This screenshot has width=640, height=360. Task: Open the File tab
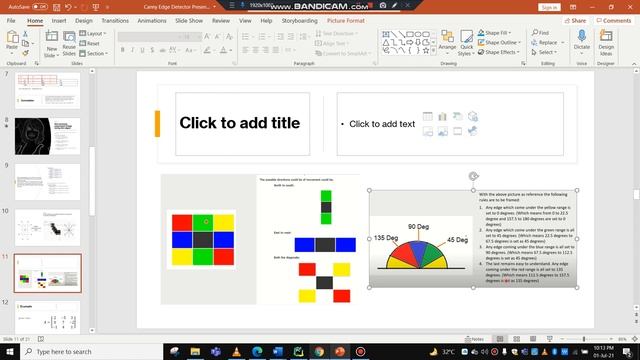[x=11, y=20]
